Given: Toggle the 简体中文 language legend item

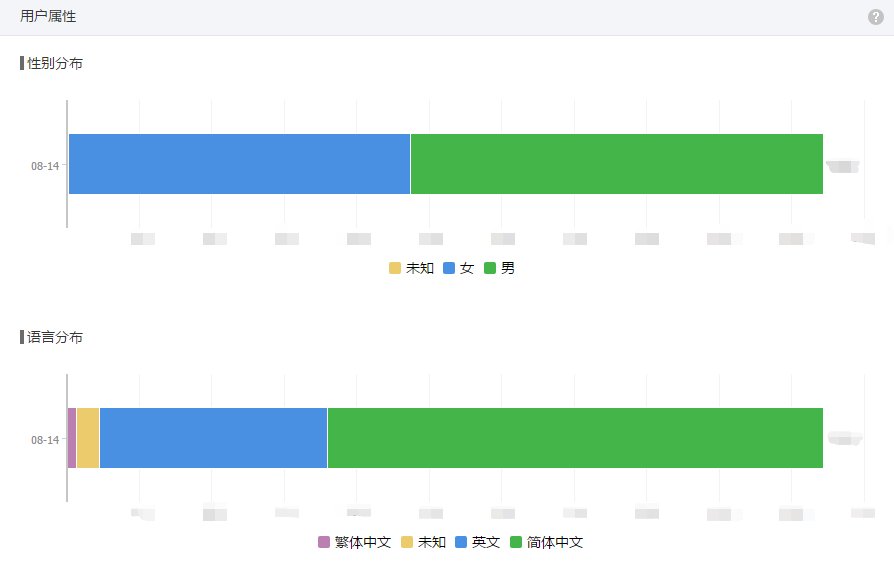Looking at the screenshot, I should (554, 542).
